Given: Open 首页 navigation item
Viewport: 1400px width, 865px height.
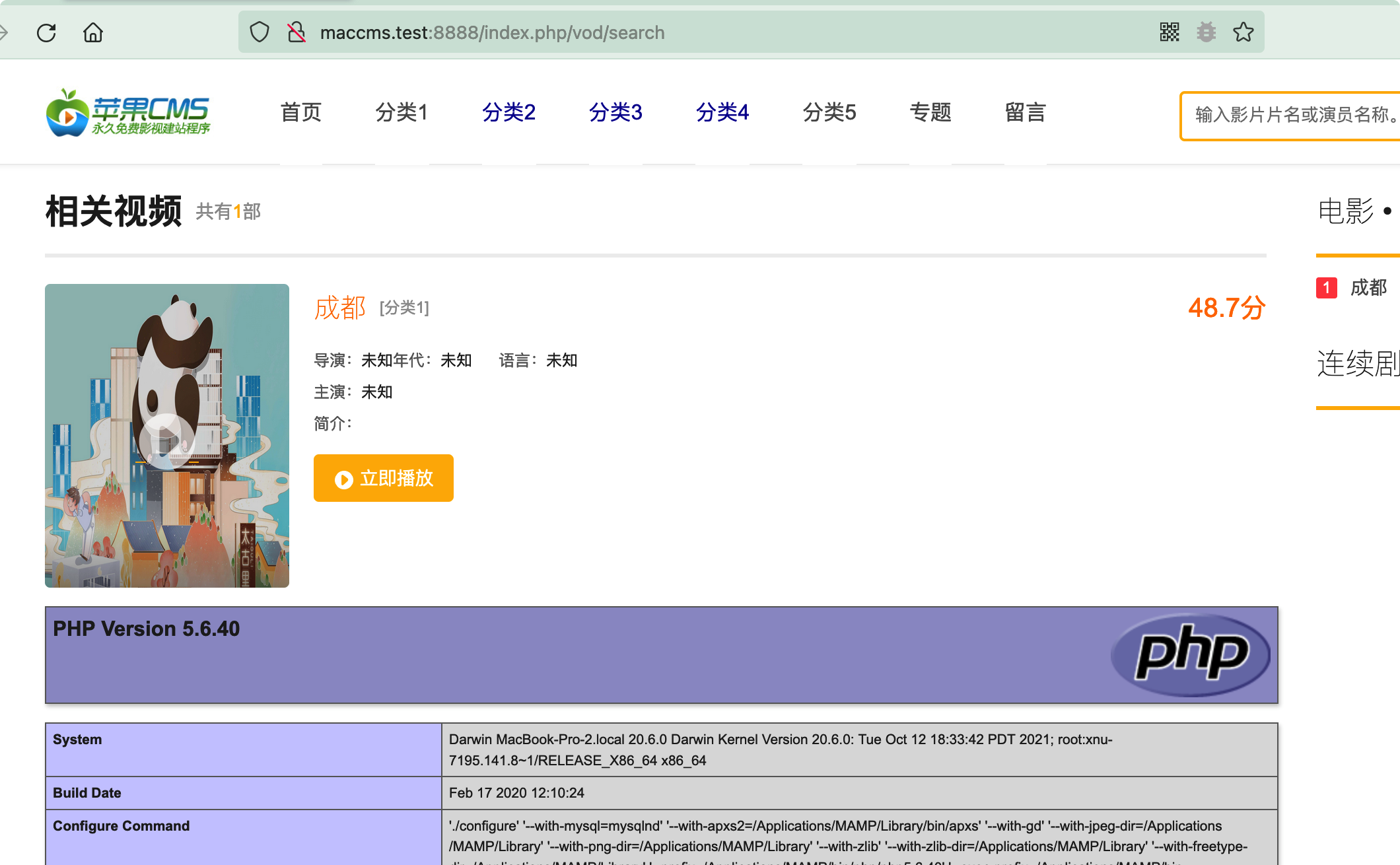Looking at the screenshot, I should 301,112.
